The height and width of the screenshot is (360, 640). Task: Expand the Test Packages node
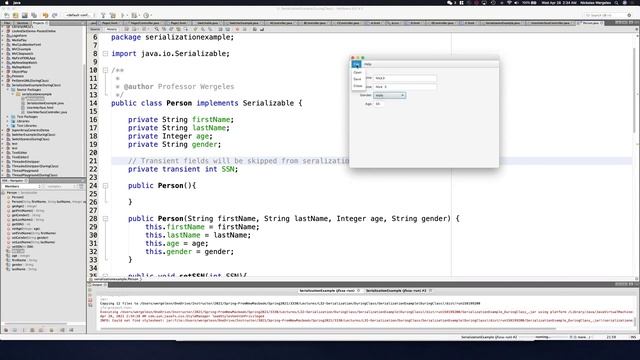[8, 117]
